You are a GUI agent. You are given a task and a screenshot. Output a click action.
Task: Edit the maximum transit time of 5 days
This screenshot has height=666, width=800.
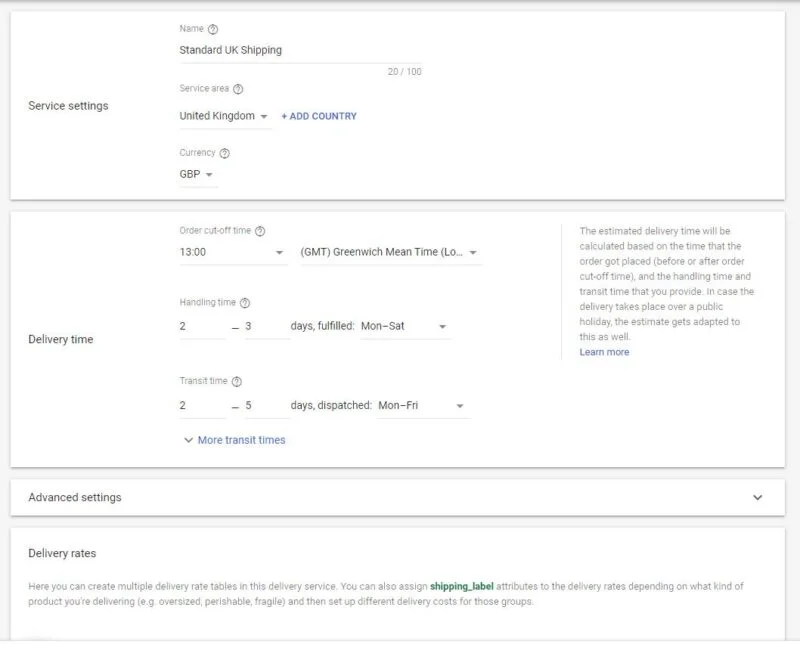point(249,406)
